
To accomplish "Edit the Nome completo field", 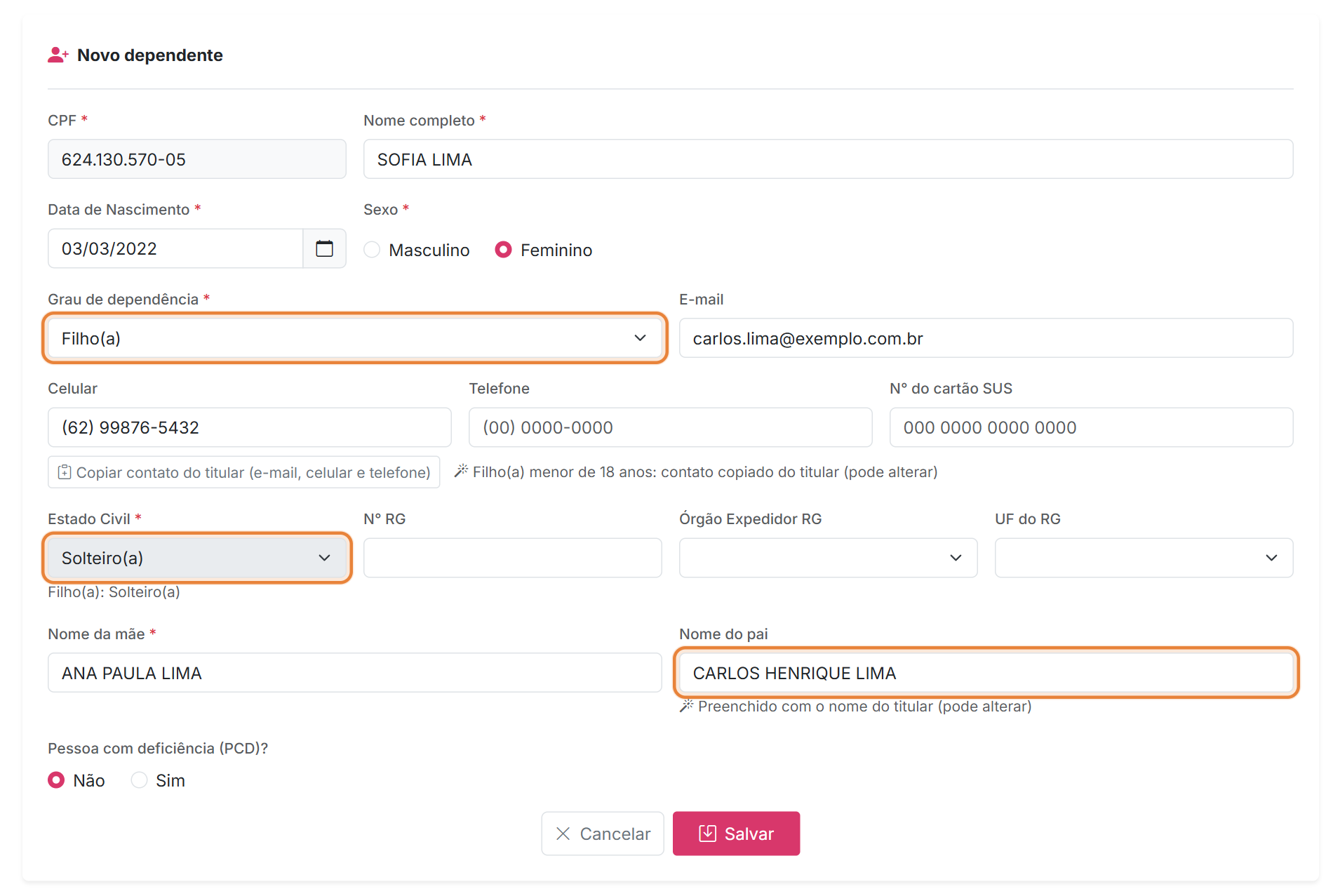I will pyautogui.click(x=828, y=159).
